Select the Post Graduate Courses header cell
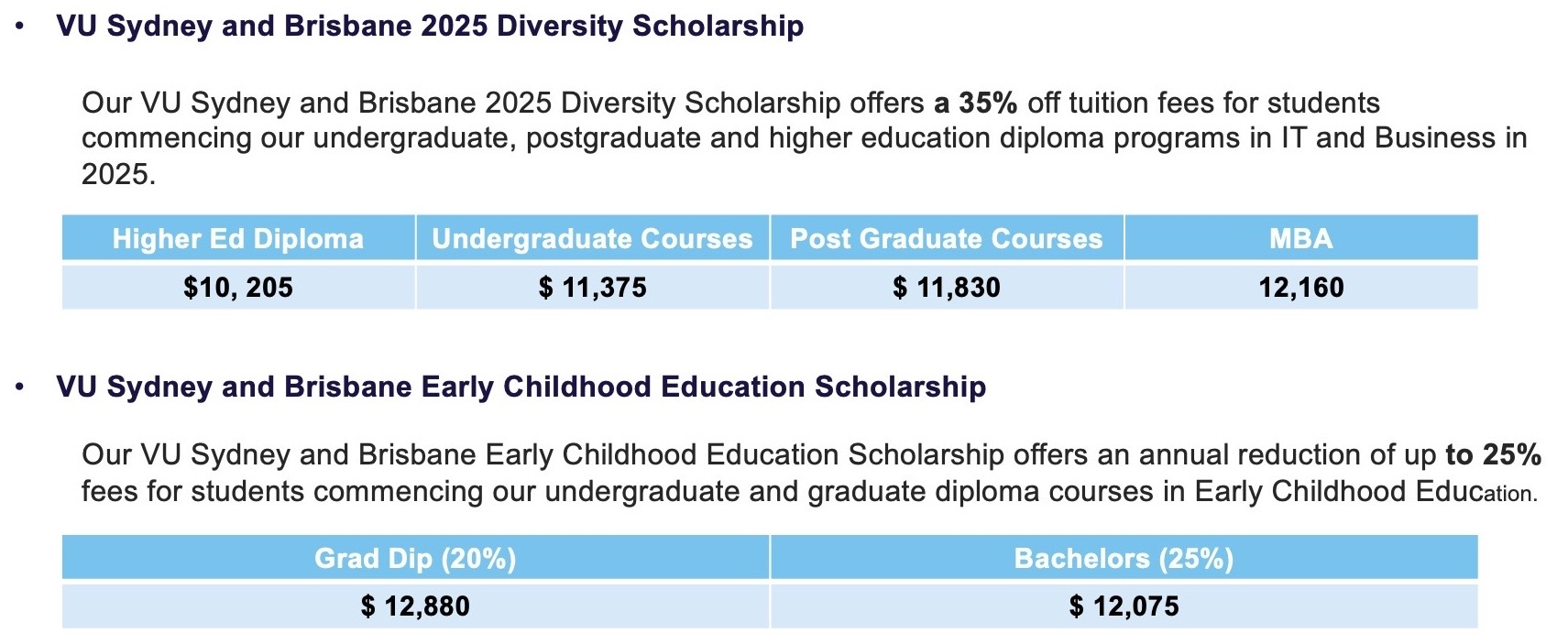 pyautogui.click(x=946, y=239)
